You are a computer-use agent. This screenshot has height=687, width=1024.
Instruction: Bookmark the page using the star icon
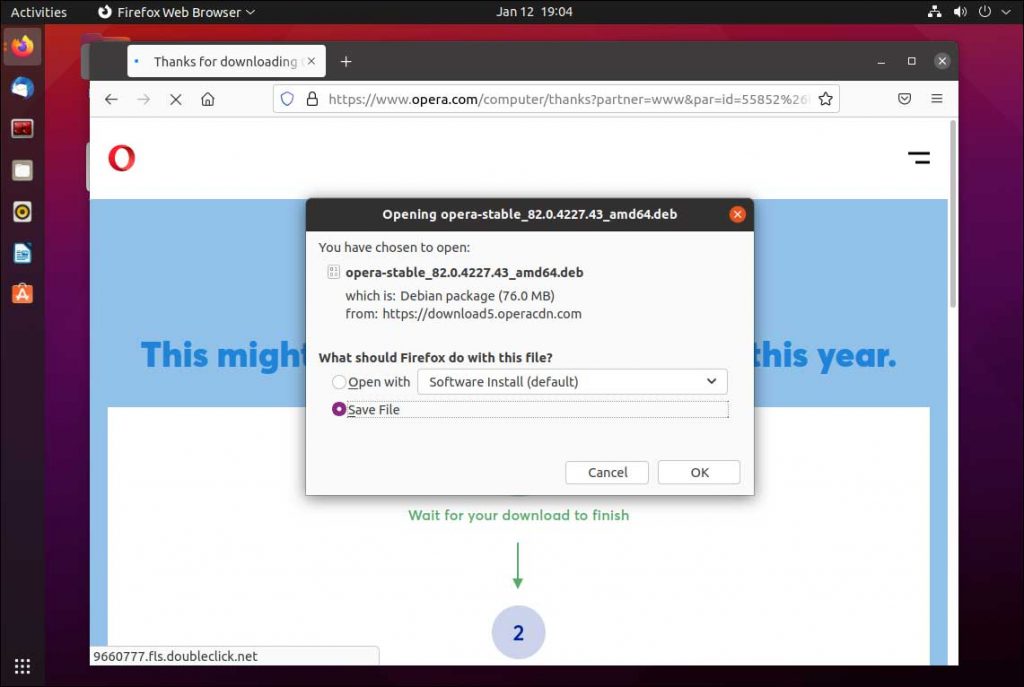click(x=826, y=99)
